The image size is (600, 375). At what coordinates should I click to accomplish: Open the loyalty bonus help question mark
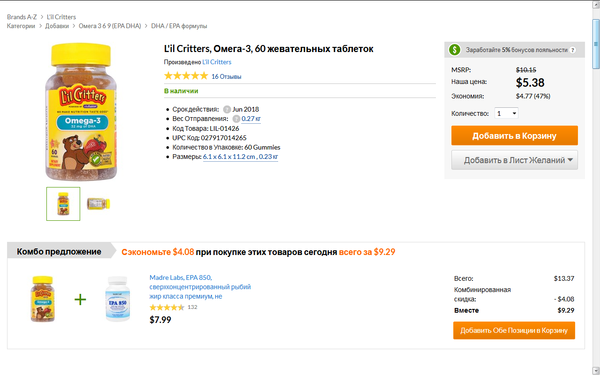tap(572, 50)
